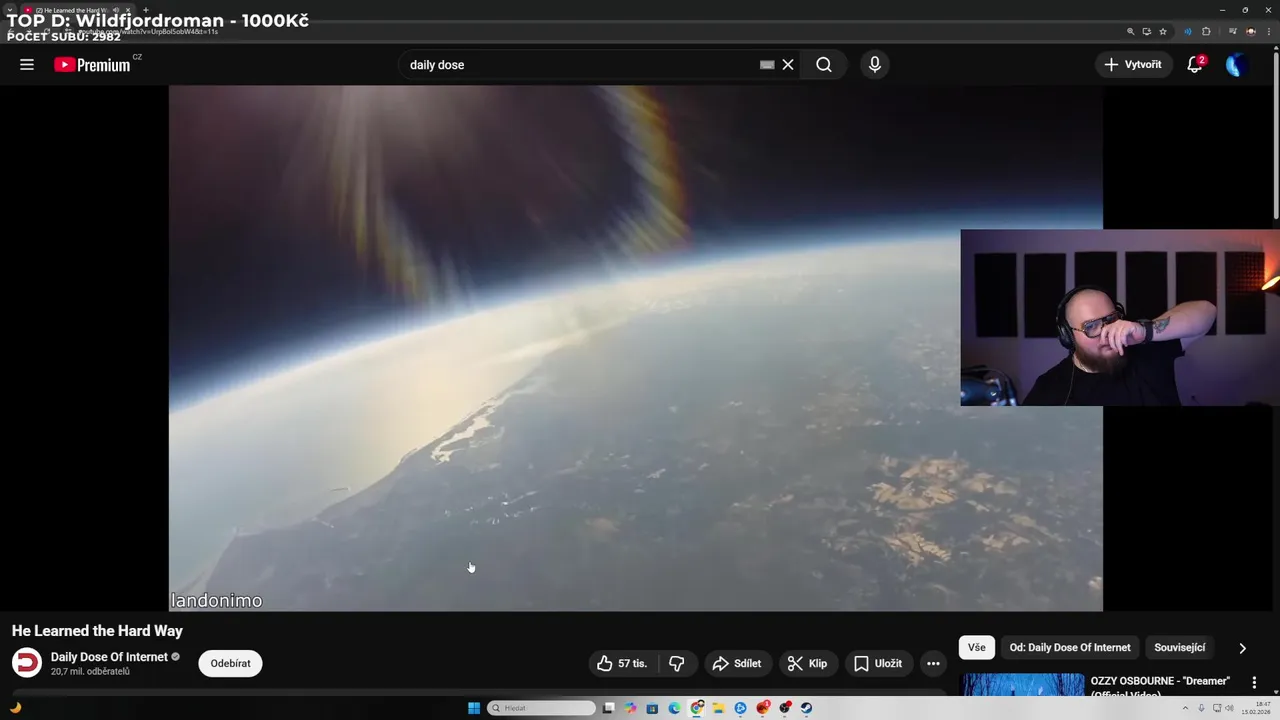Open the Windows Start menu

click(474, 708)
